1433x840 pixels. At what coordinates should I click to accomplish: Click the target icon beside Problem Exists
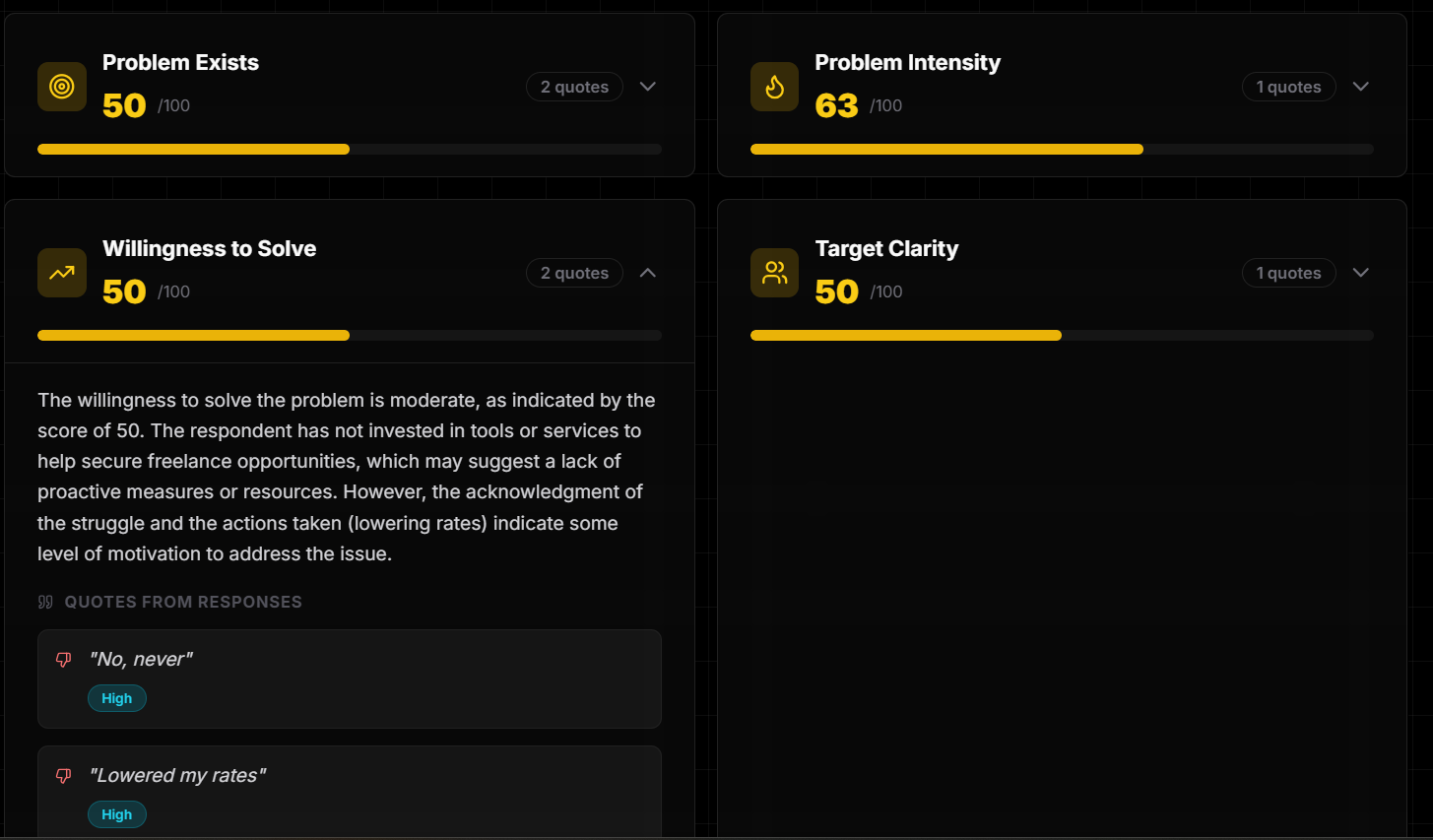click(x=62, y=87)
